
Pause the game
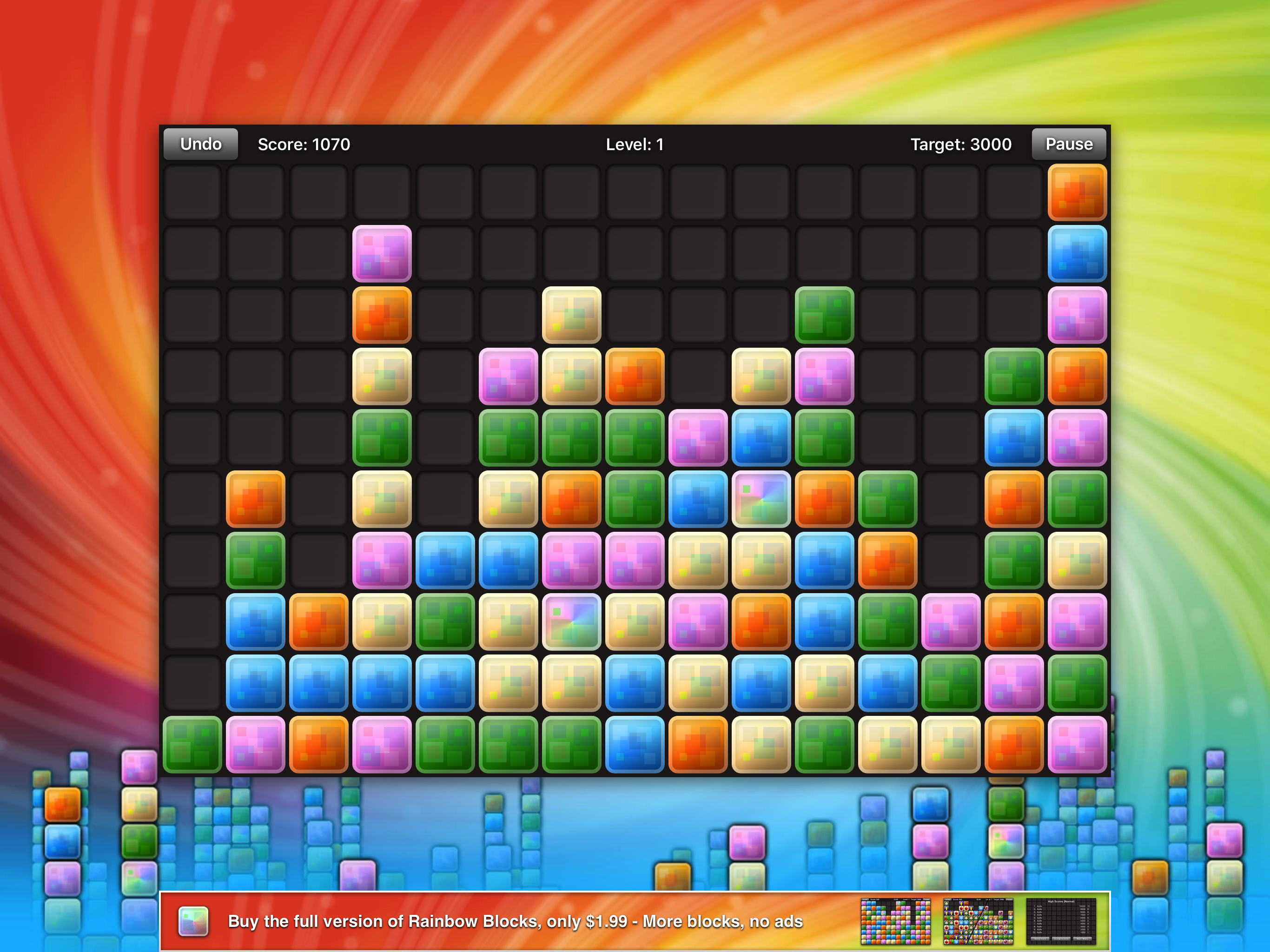pyautogui.click(x=1068, y=144)
